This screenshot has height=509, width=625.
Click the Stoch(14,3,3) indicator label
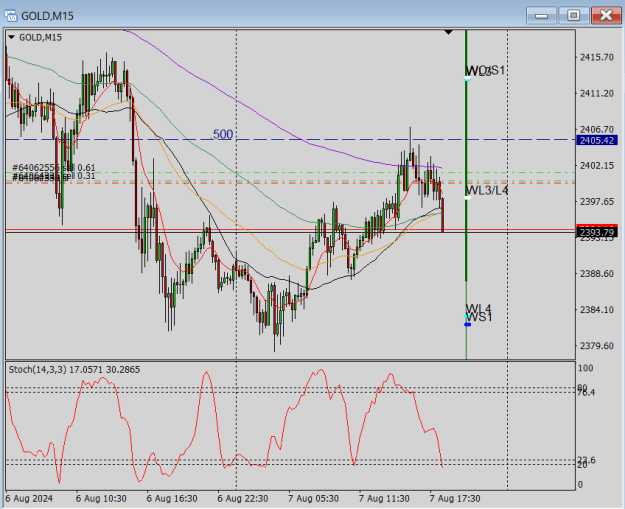(75, 370)
